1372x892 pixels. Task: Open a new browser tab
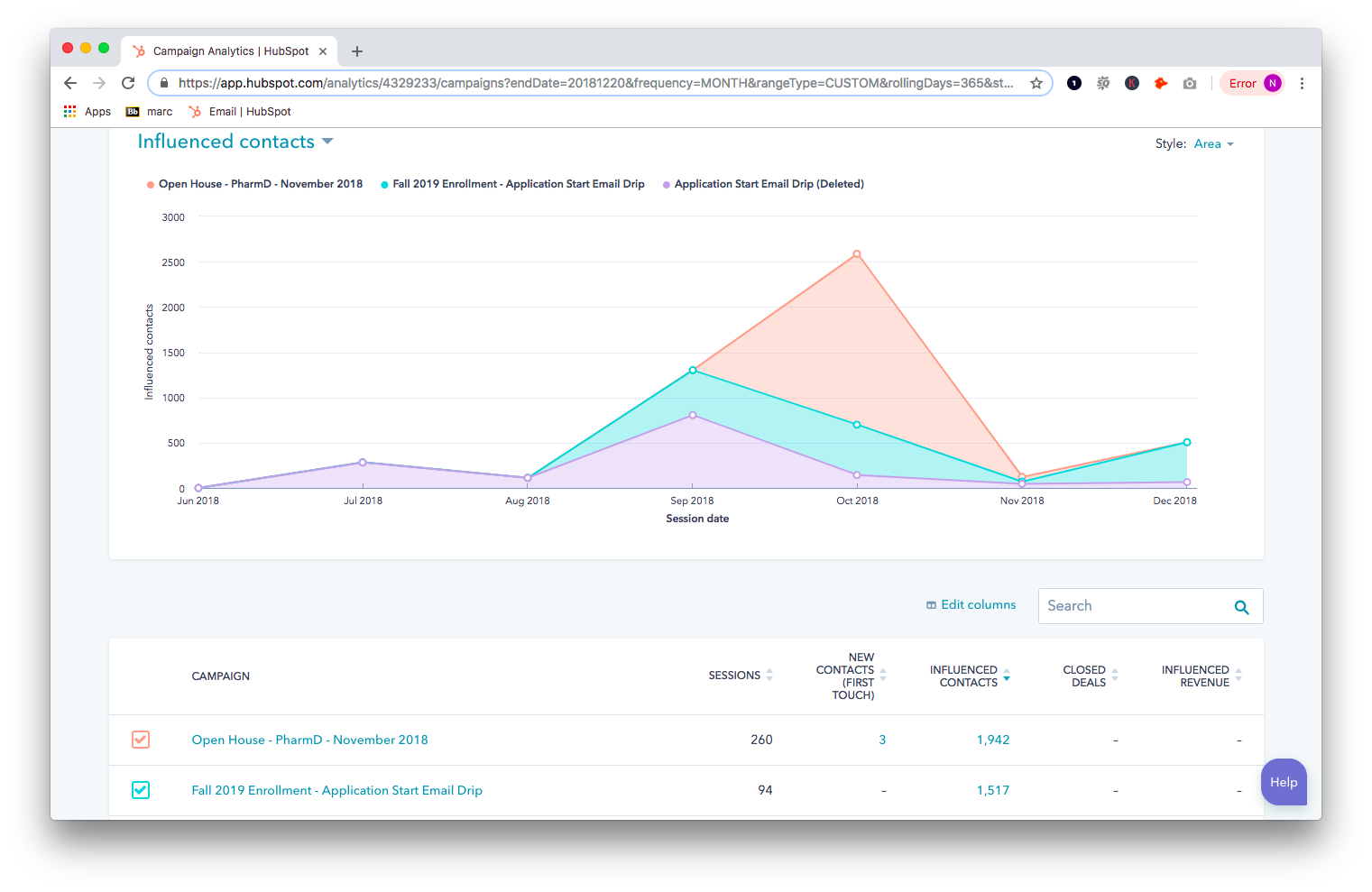tap(357, 51)
